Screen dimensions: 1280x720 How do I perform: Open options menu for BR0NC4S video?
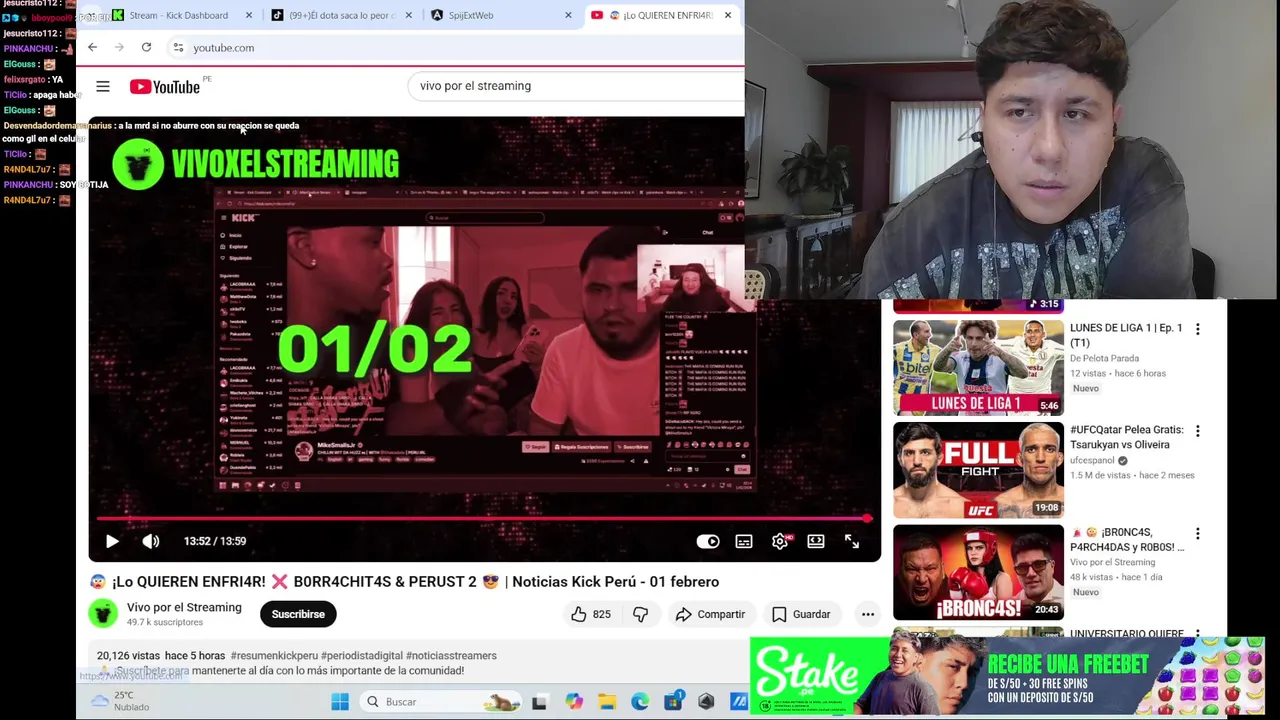pos(1197,534)
